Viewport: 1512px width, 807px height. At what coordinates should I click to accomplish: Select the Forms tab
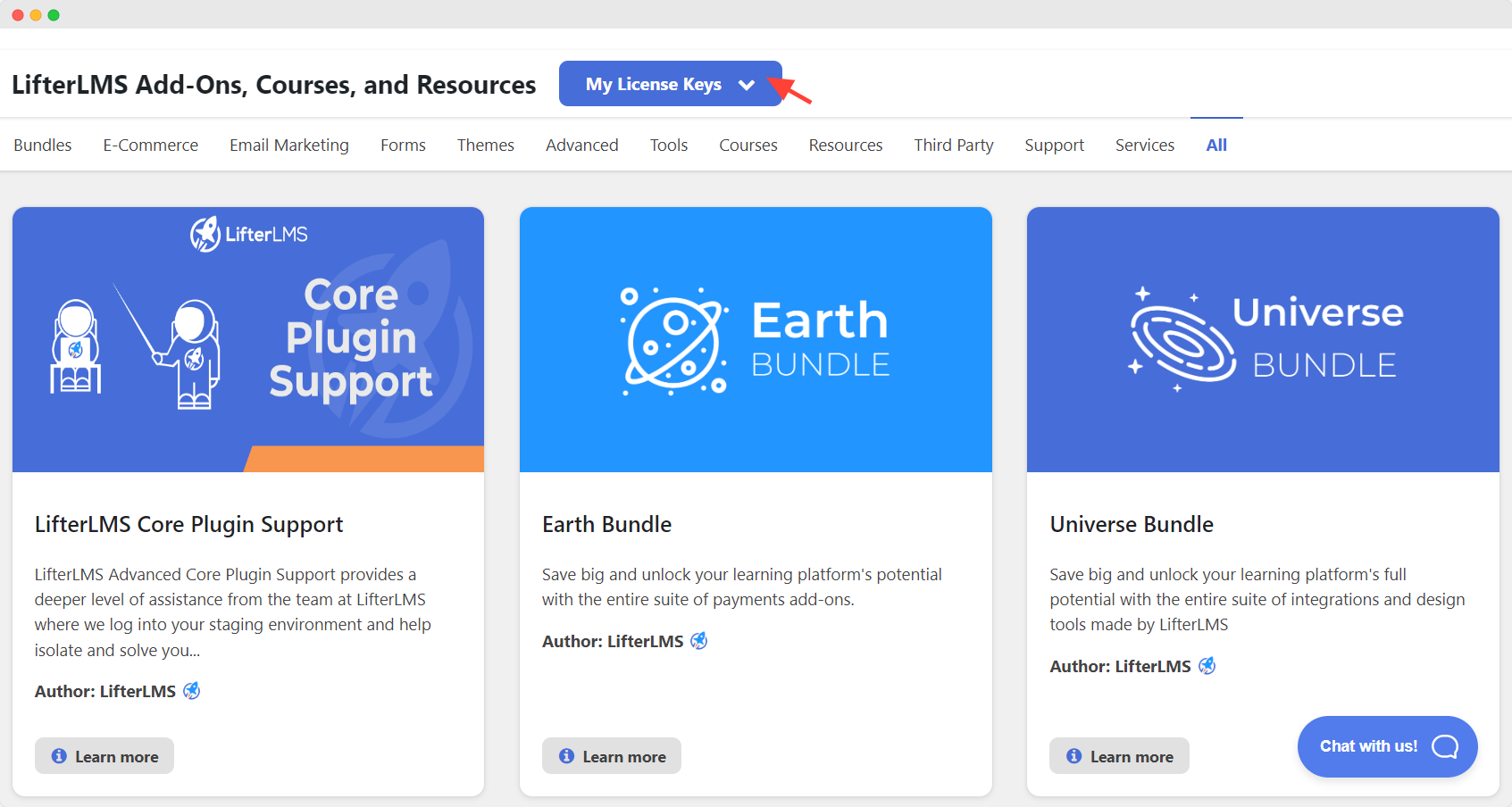point(403,145)
